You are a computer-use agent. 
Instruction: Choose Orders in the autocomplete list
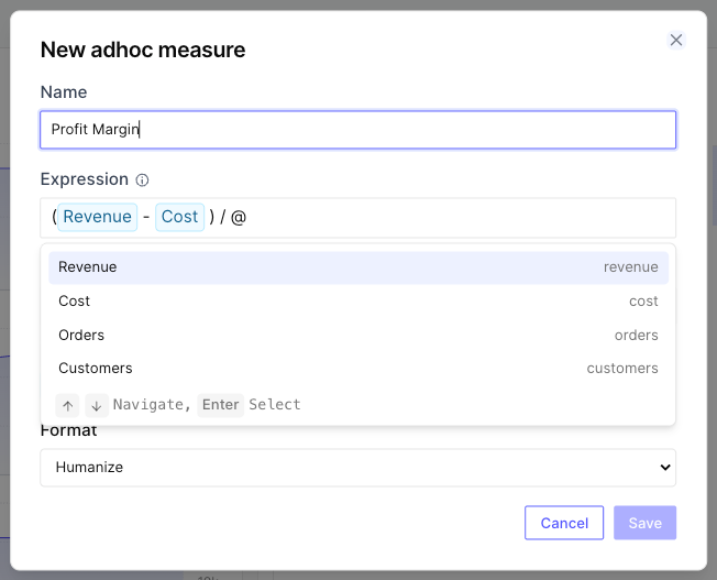[358, 335]
